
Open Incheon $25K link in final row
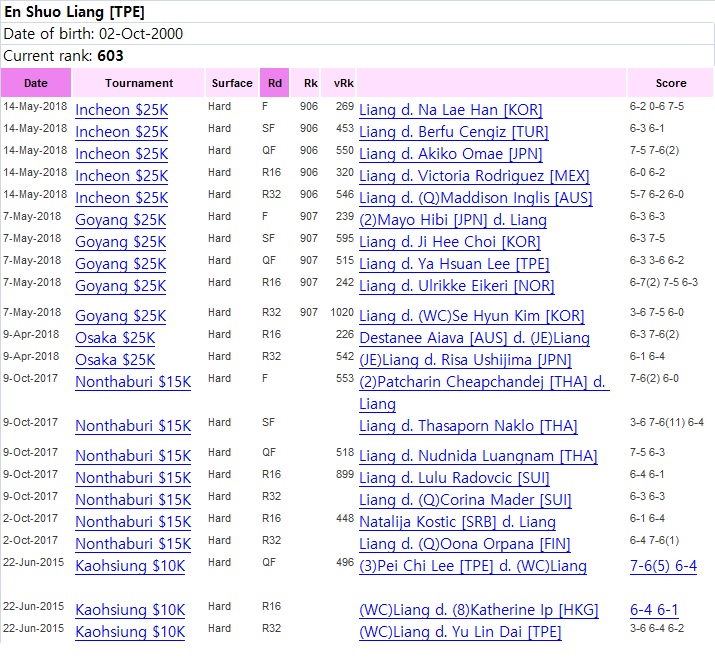(x=122, y=110)
